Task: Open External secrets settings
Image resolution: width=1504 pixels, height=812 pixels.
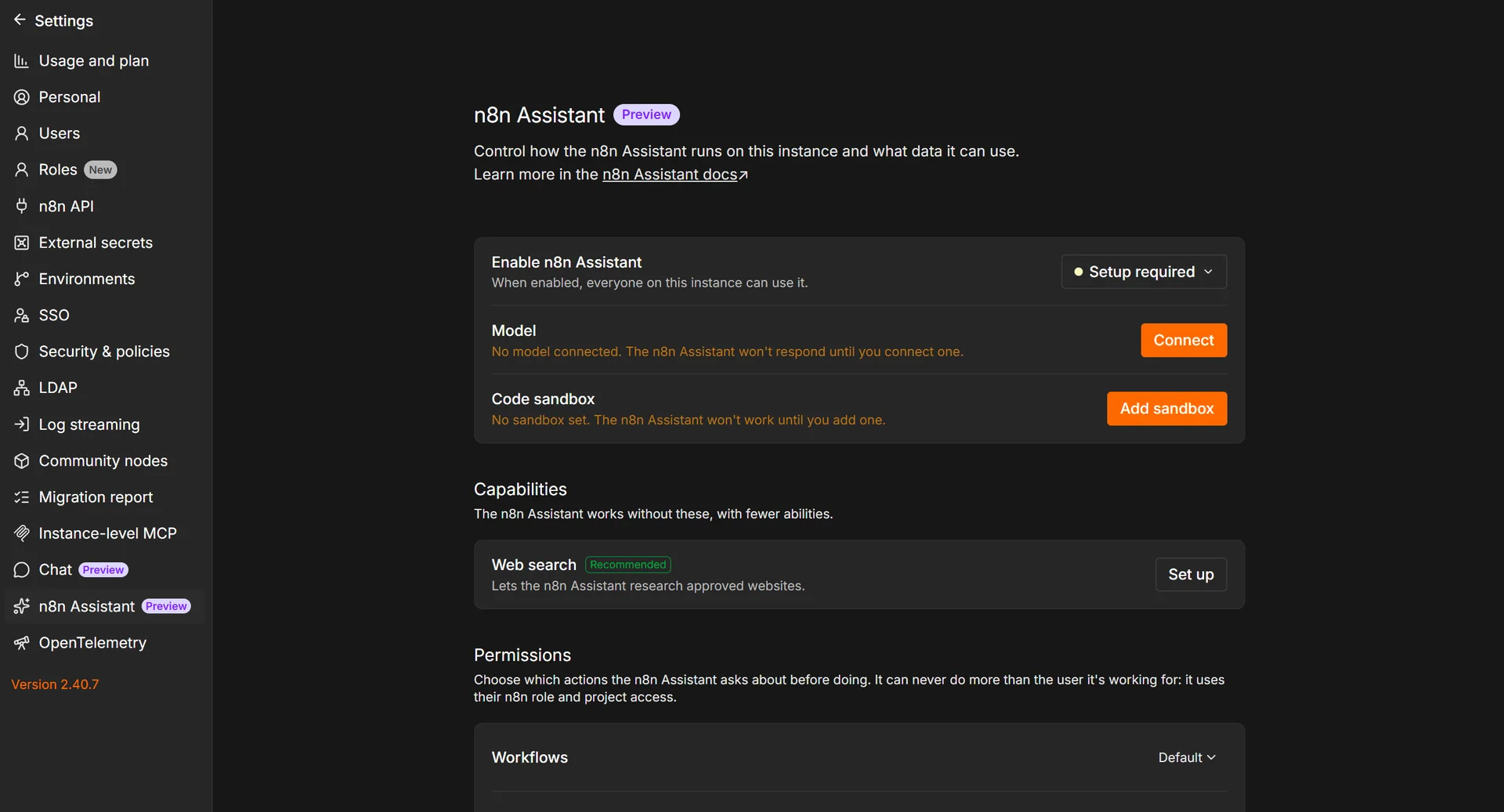Action: click(105, 243)
